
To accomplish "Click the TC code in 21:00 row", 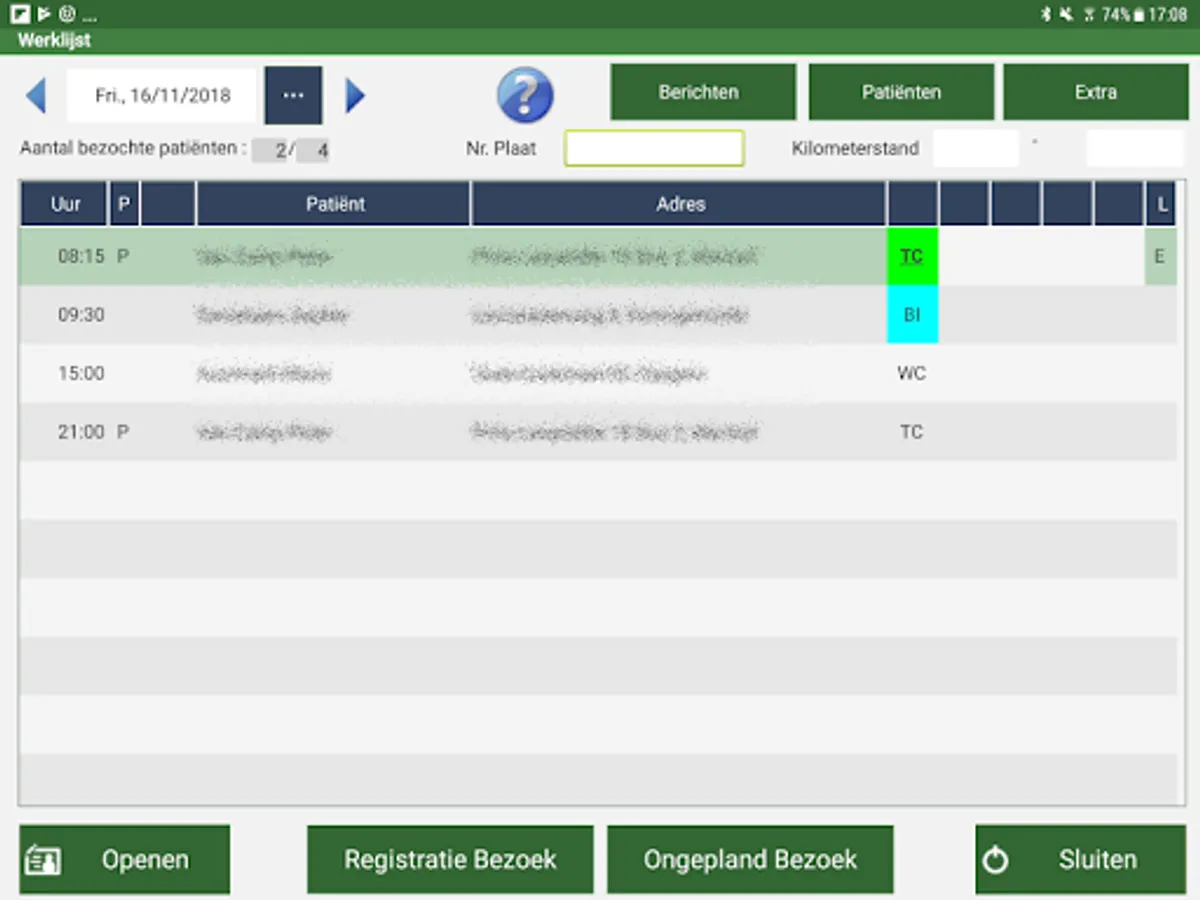I will click(912, 432).
